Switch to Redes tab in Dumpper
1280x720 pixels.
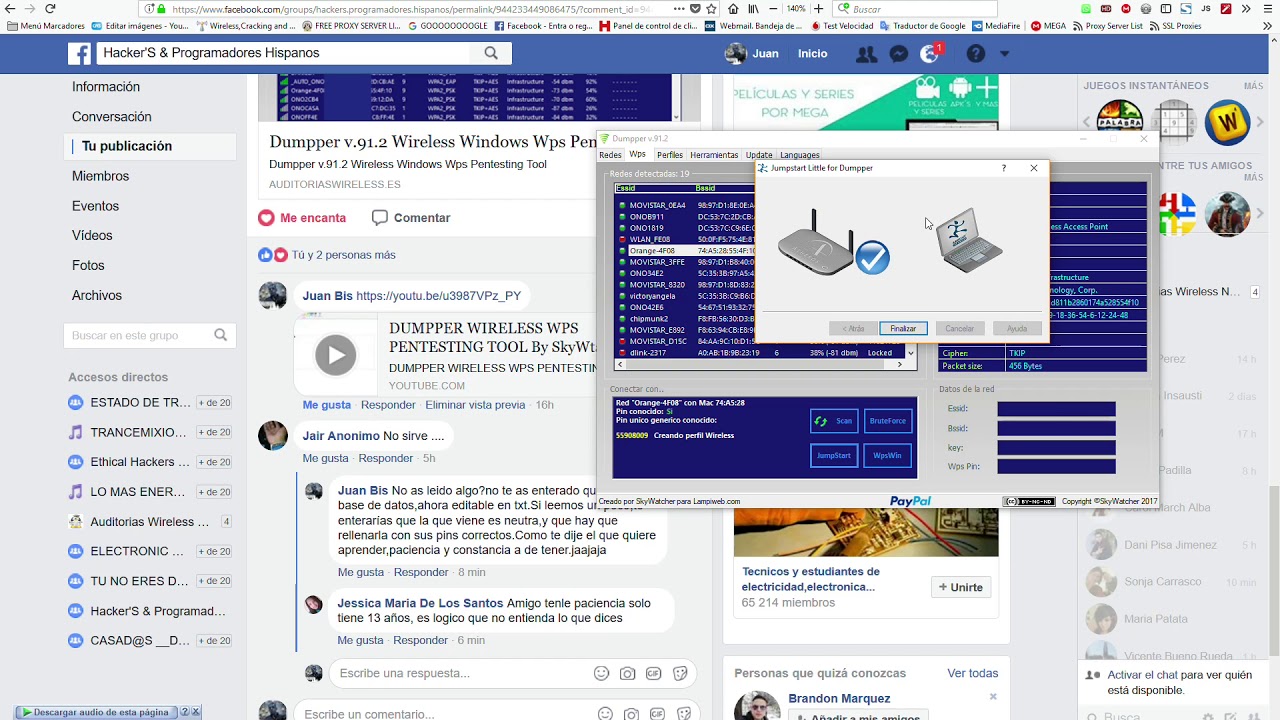pyautogui.click(x=611, y=155)
